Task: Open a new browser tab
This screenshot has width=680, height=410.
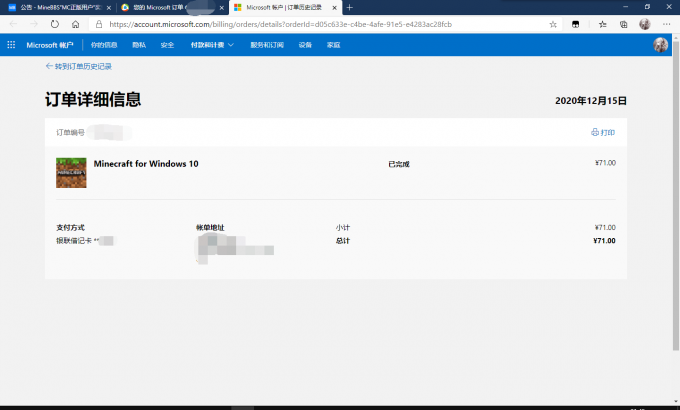Action: (x=350, y=7)
